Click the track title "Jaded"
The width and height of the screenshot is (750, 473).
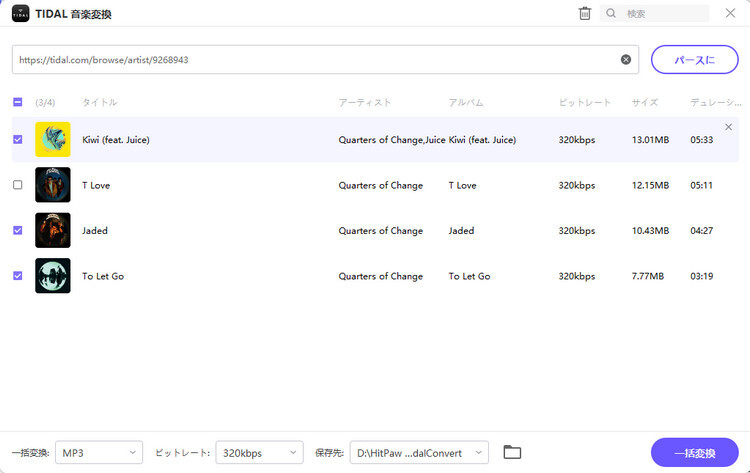point(95,231)
